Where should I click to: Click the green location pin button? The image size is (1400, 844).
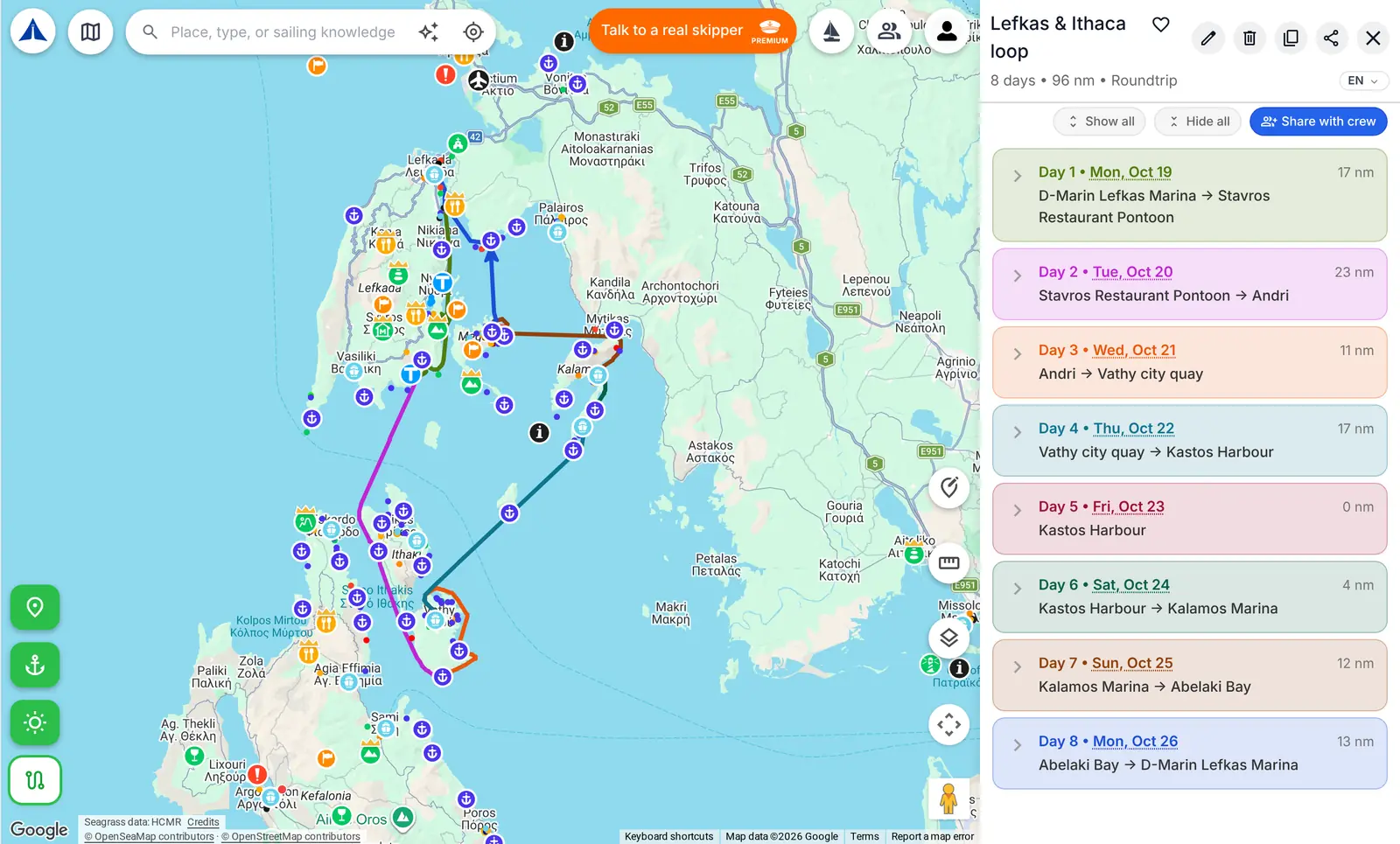[x=35, y=607]
